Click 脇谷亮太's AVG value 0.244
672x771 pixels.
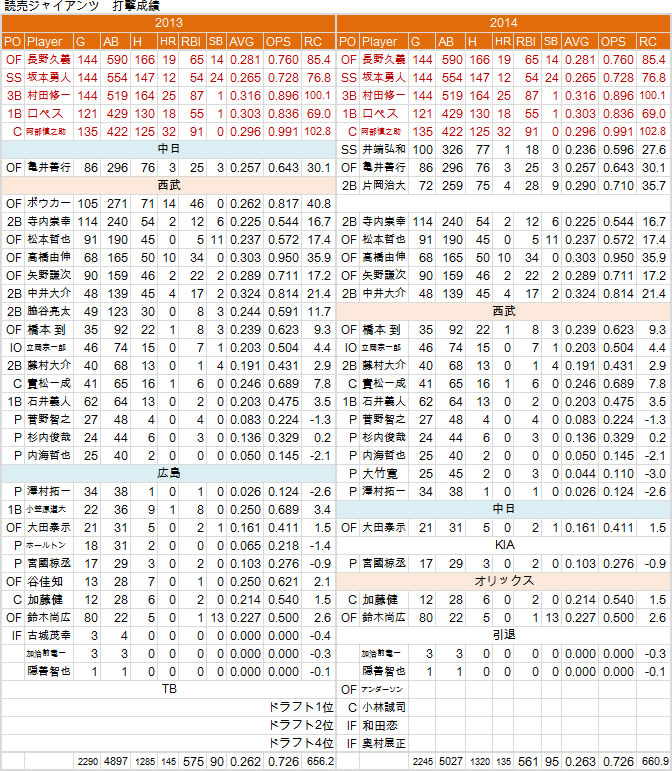pos(245,312)
